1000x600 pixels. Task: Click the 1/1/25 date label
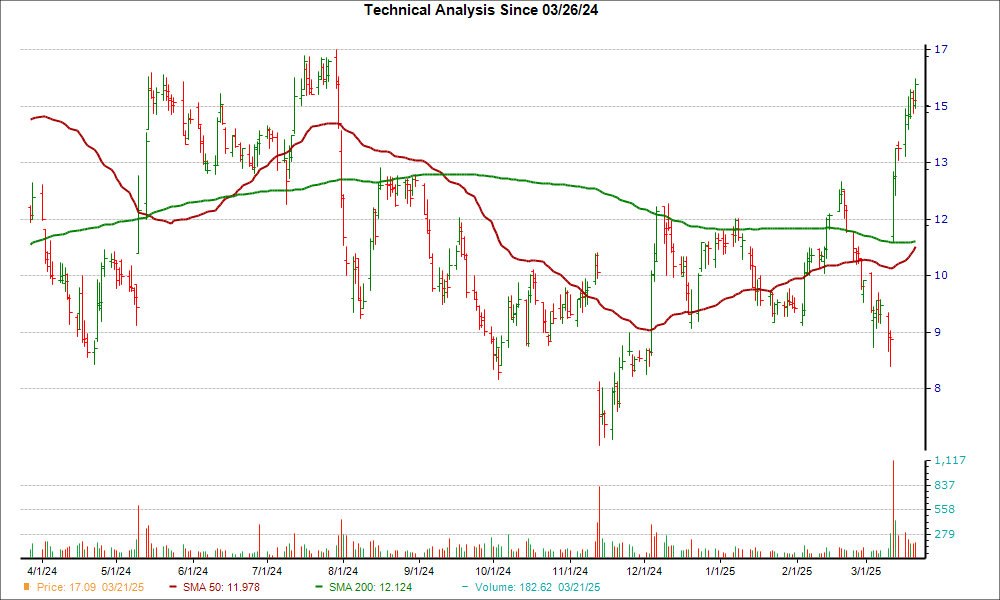[721, 571]
